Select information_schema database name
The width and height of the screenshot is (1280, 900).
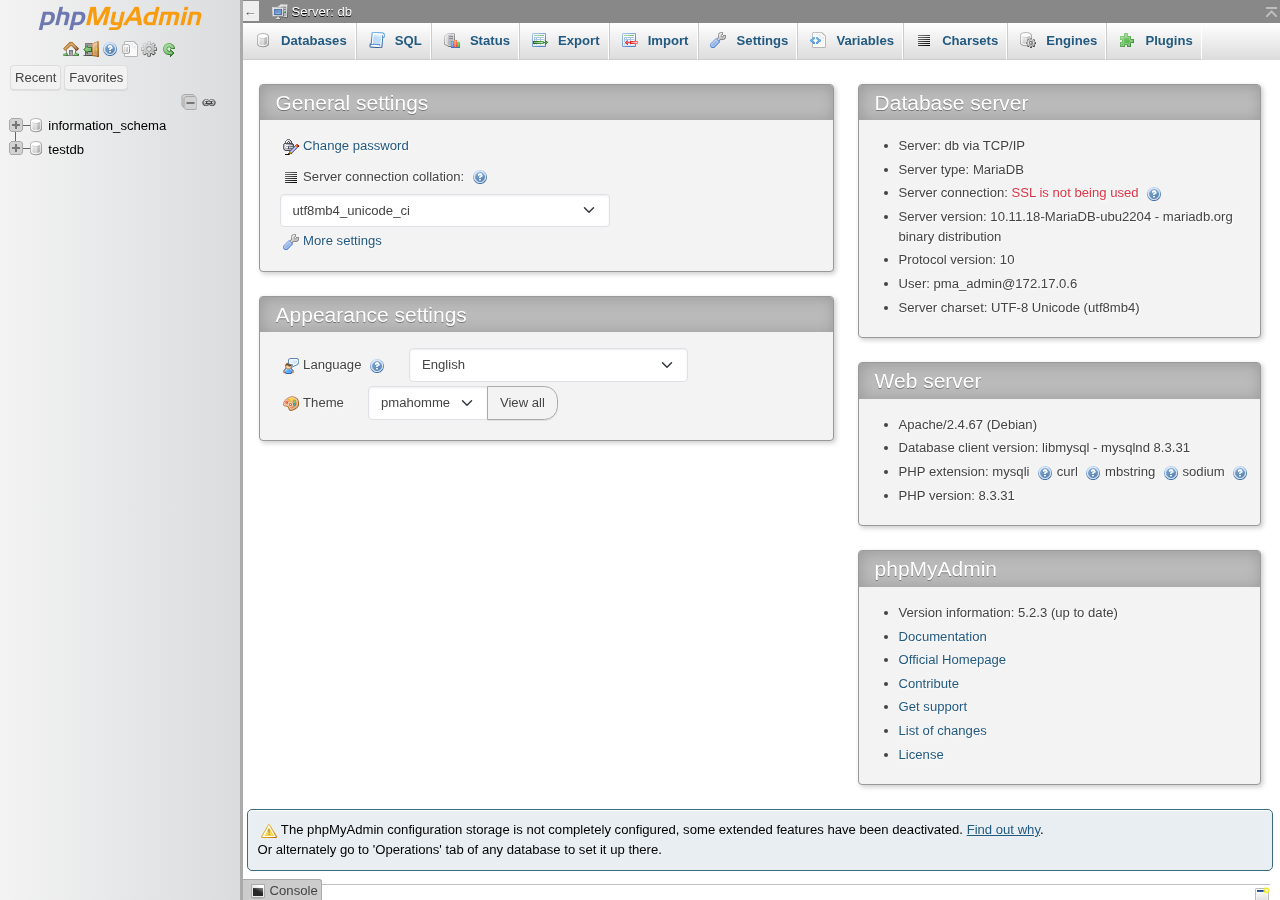(107, 126)
